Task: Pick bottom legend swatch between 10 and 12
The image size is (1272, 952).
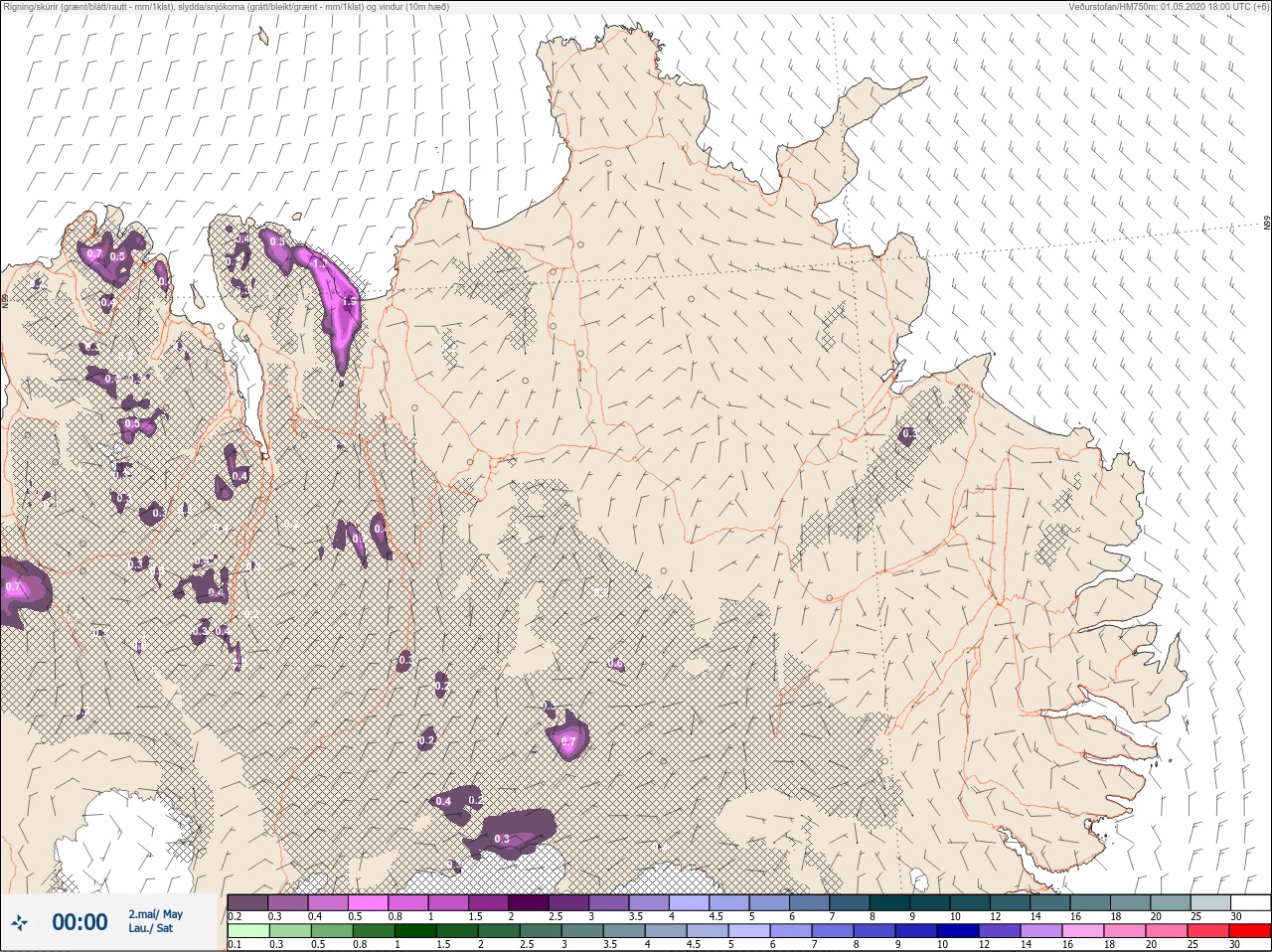Action: (960, 931)
